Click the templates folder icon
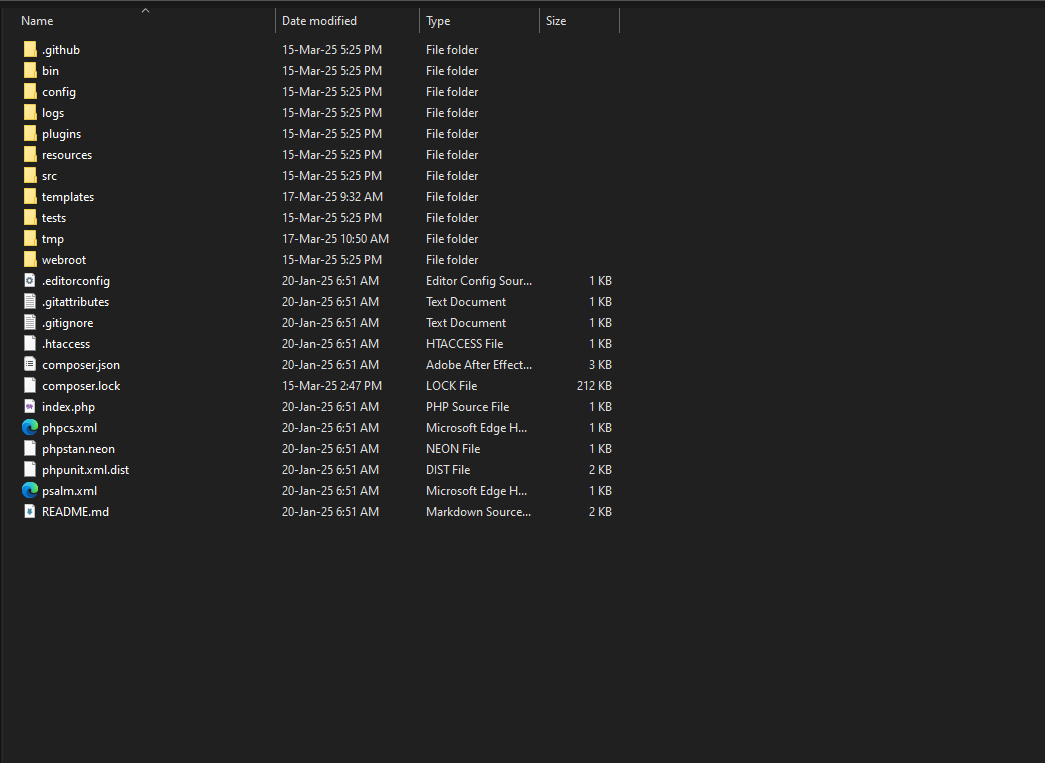 [30, 196]
